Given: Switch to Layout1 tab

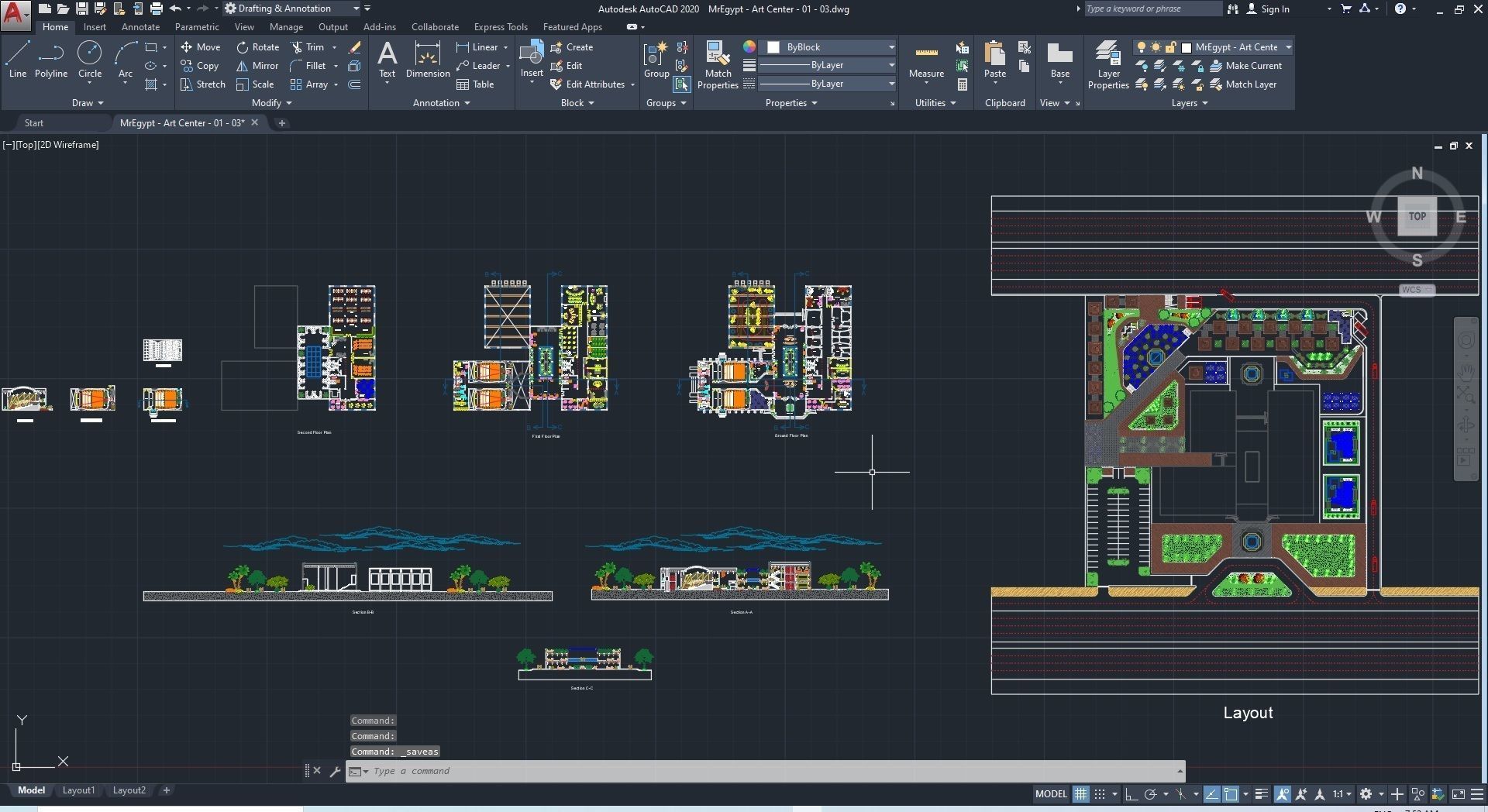Looking at the screenshot, I should click(x=78, y=790).
